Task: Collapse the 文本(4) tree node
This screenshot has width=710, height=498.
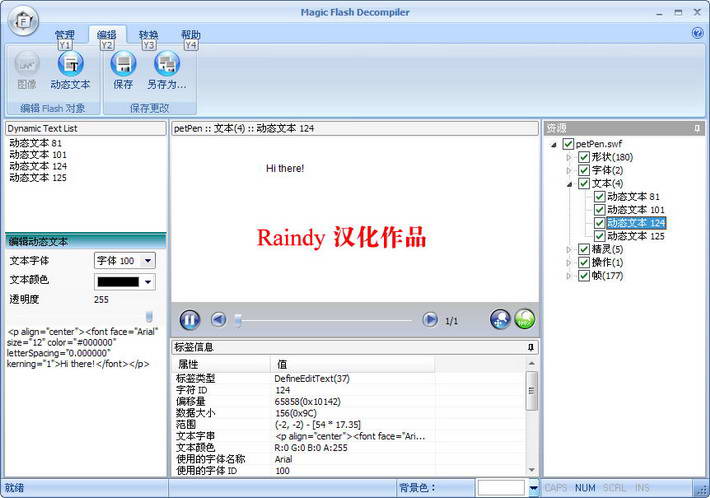Action: tap(569, 184)
